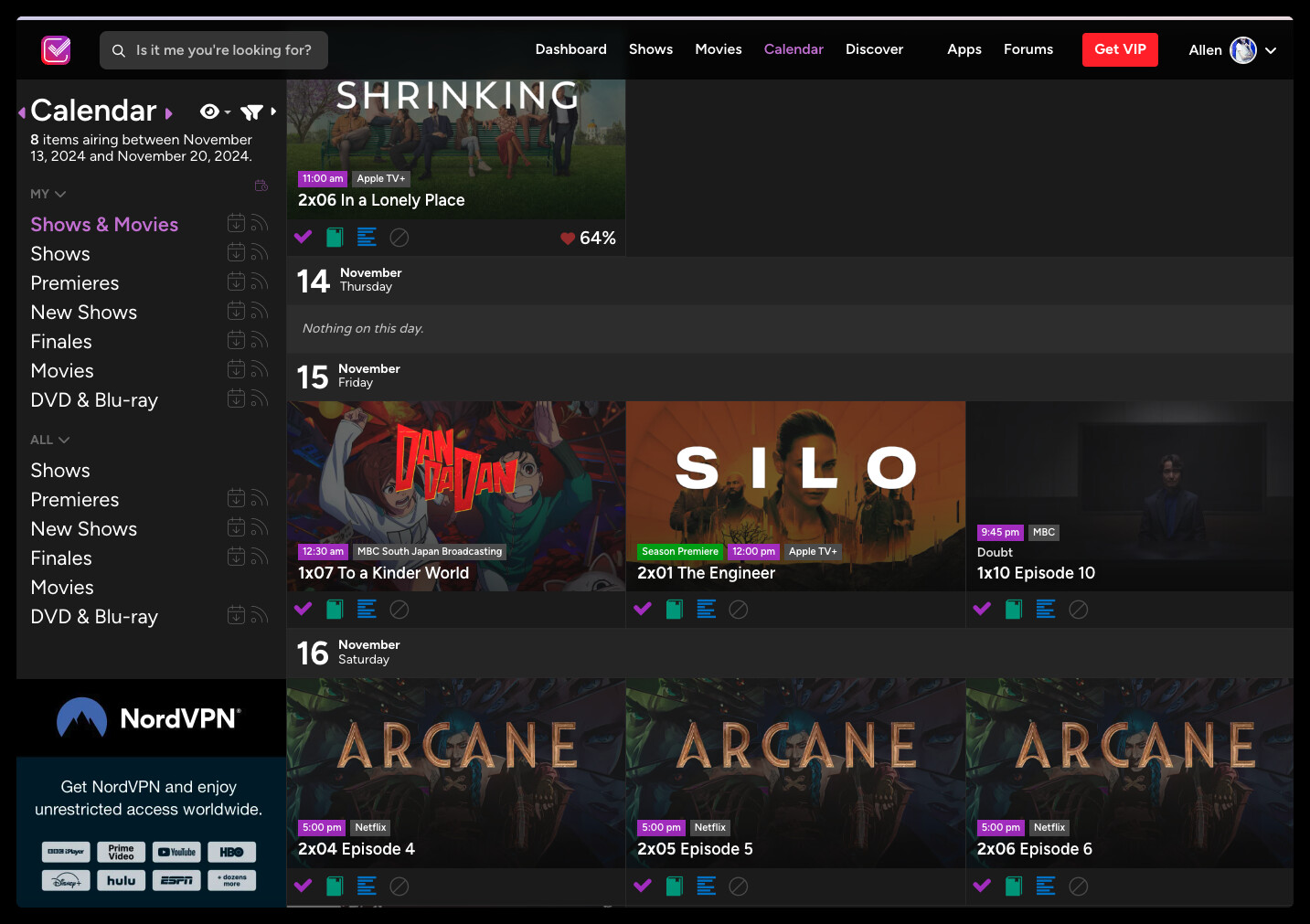The width and height of the screenshot is (1310, 924).
Task: Open the Apps nav item
Action: 964,49
